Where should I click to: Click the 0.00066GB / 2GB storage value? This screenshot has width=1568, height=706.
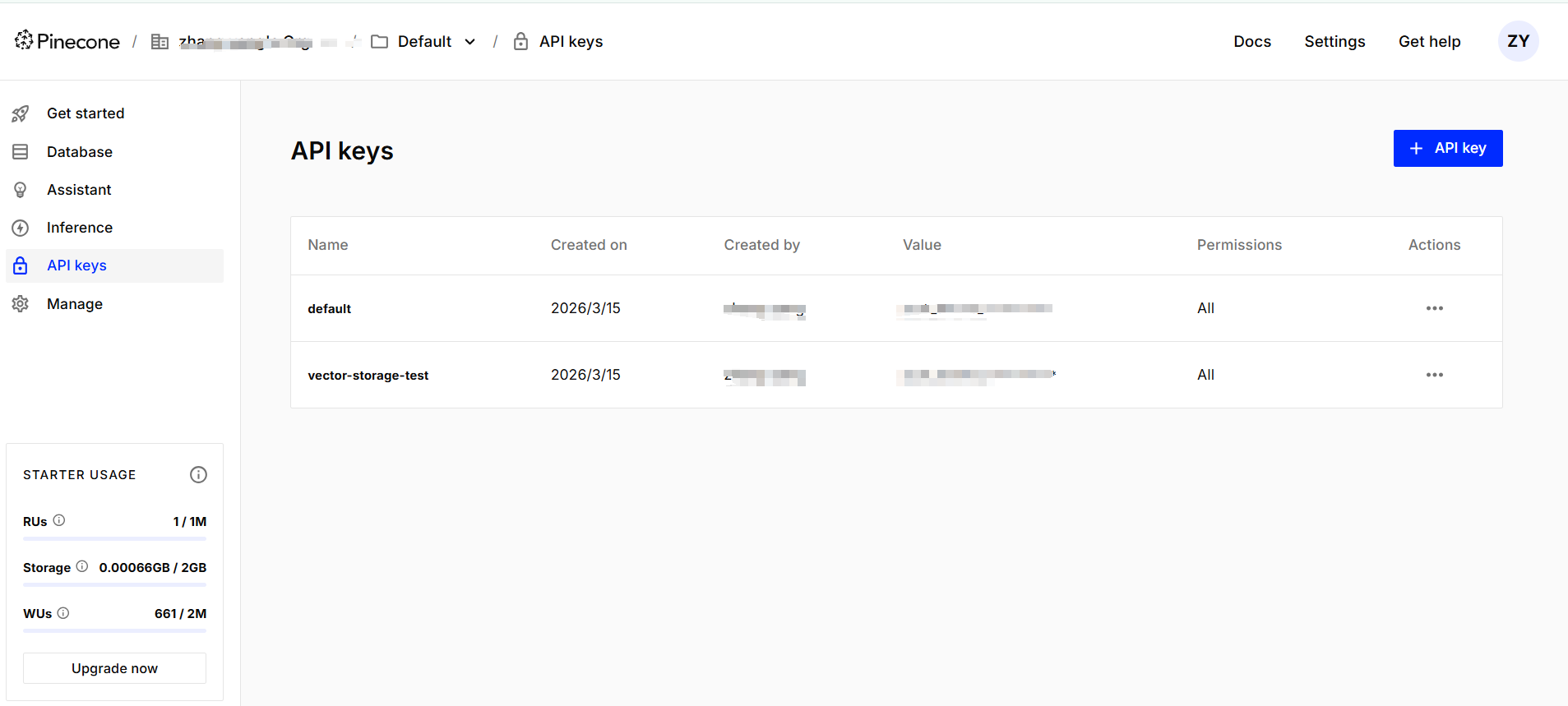tap(153, 568)
